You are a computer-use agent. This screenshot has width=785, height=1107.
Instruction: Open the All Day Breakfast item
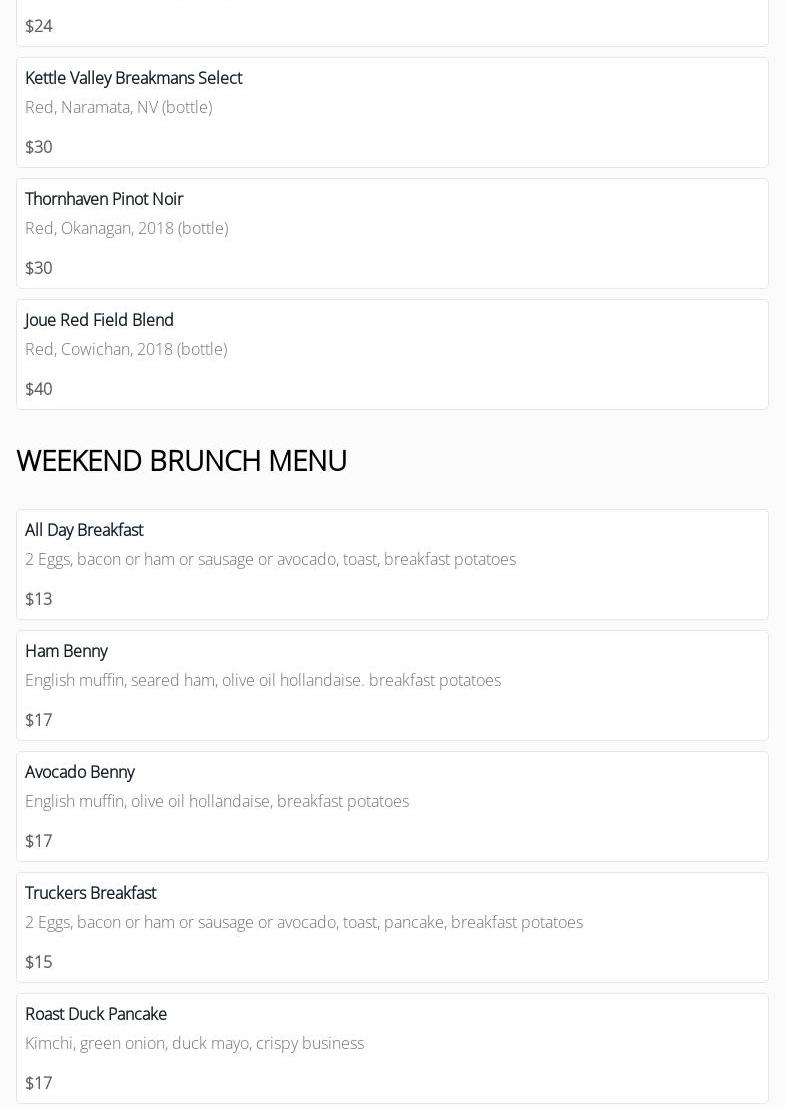[84, 530]
